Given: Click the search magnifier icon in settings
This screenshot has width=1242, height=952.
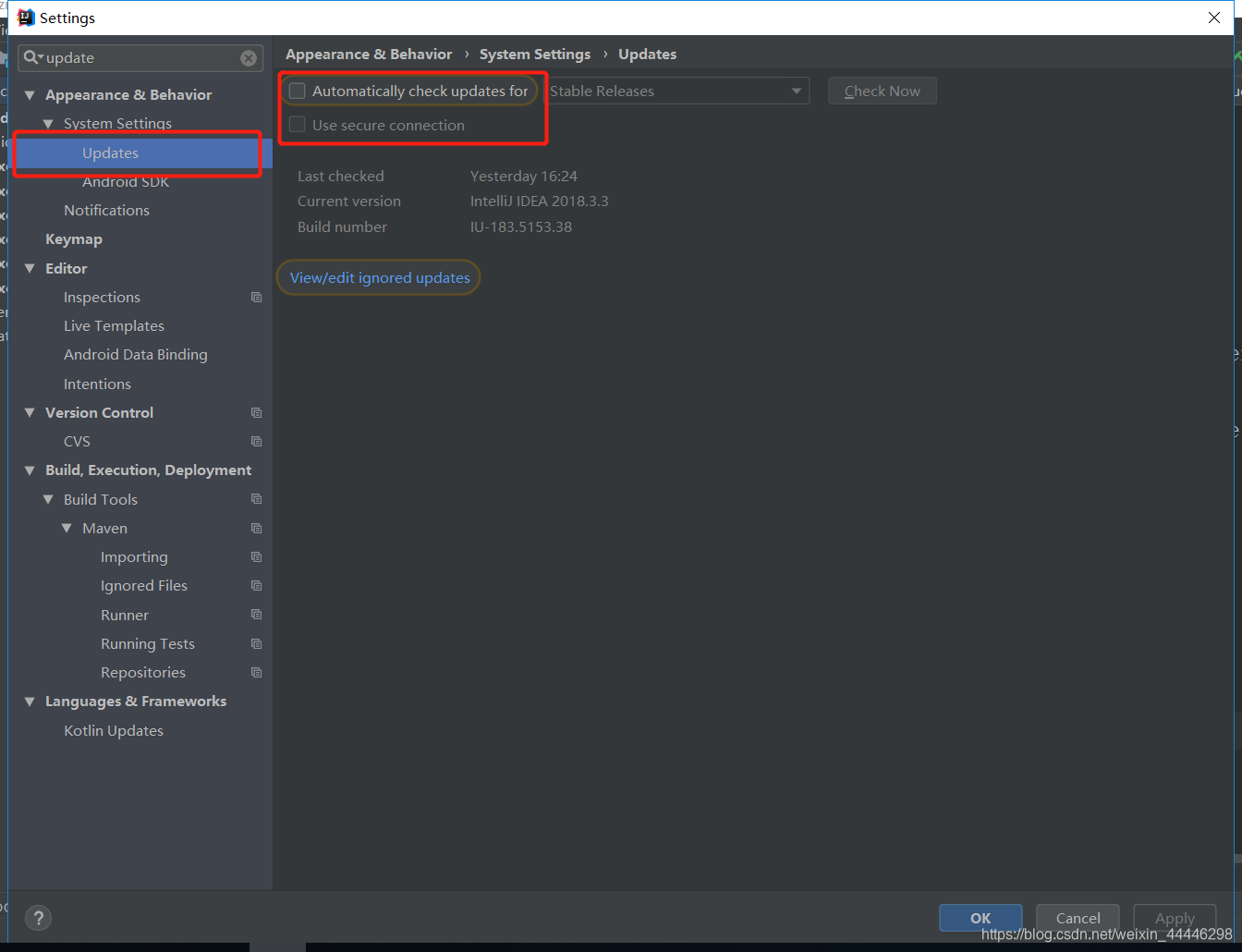Looking at the screenshot, I should point(32,57).
